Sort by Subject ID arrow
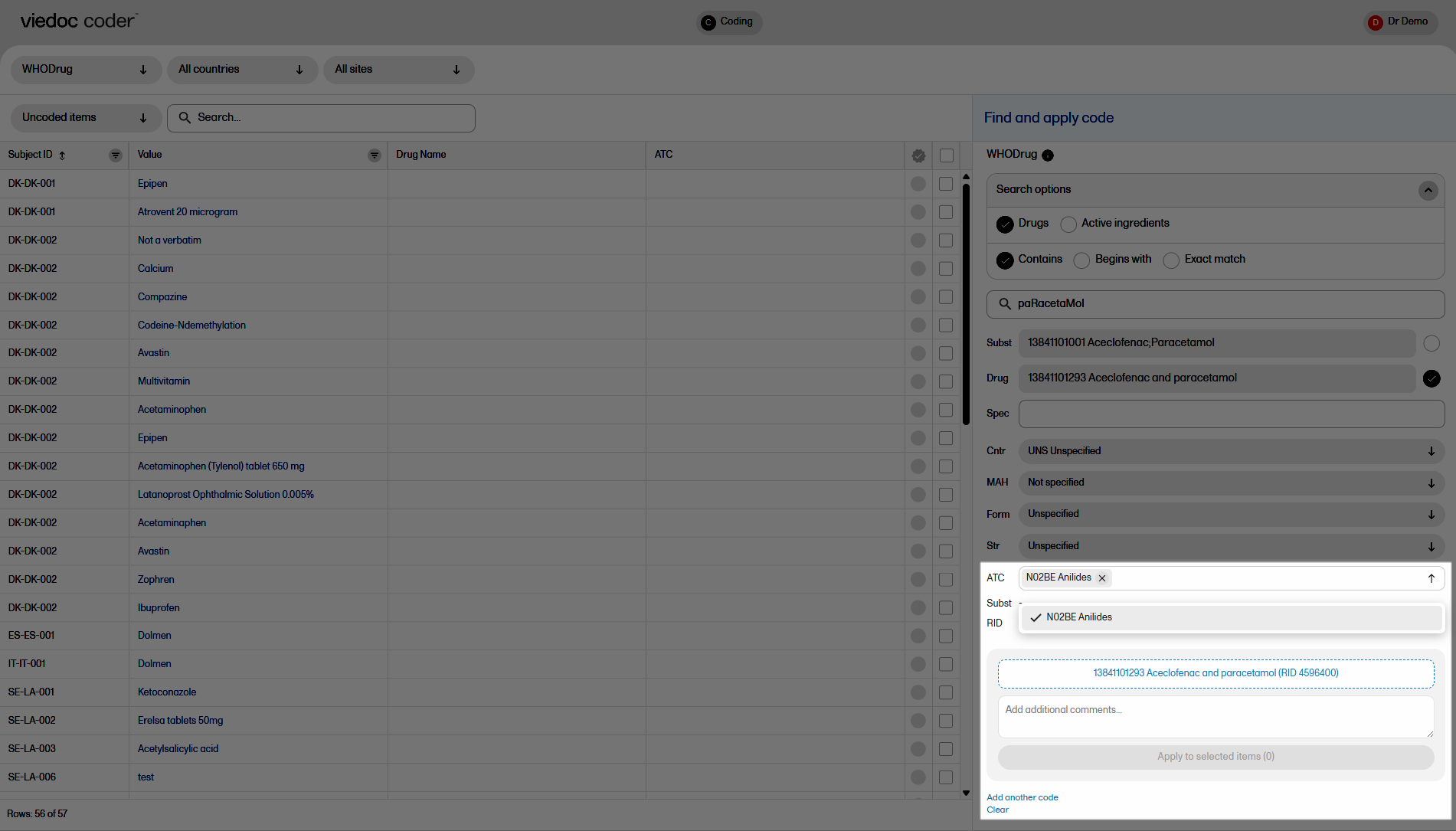The height and width of the screenshot is (831, 1456). pyautogui.click(x=62, y=155)
